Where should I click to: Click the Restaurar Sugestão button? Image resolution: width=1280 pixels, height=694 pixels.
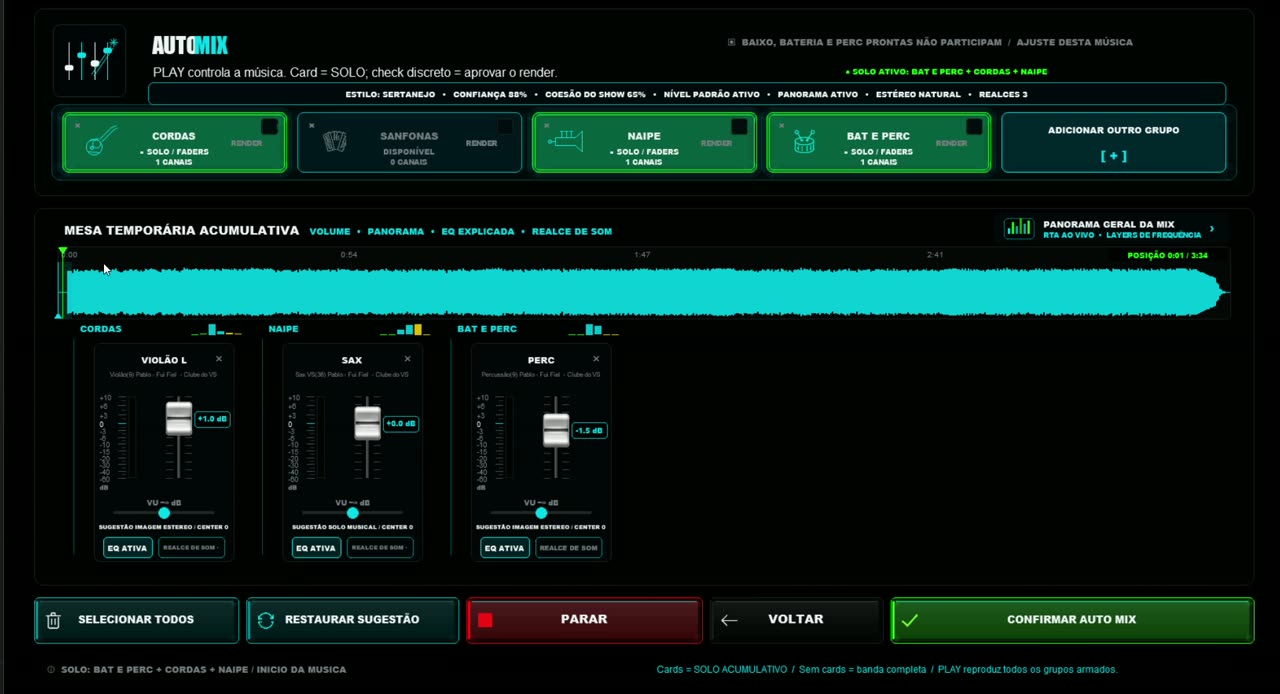click(353, 620)
